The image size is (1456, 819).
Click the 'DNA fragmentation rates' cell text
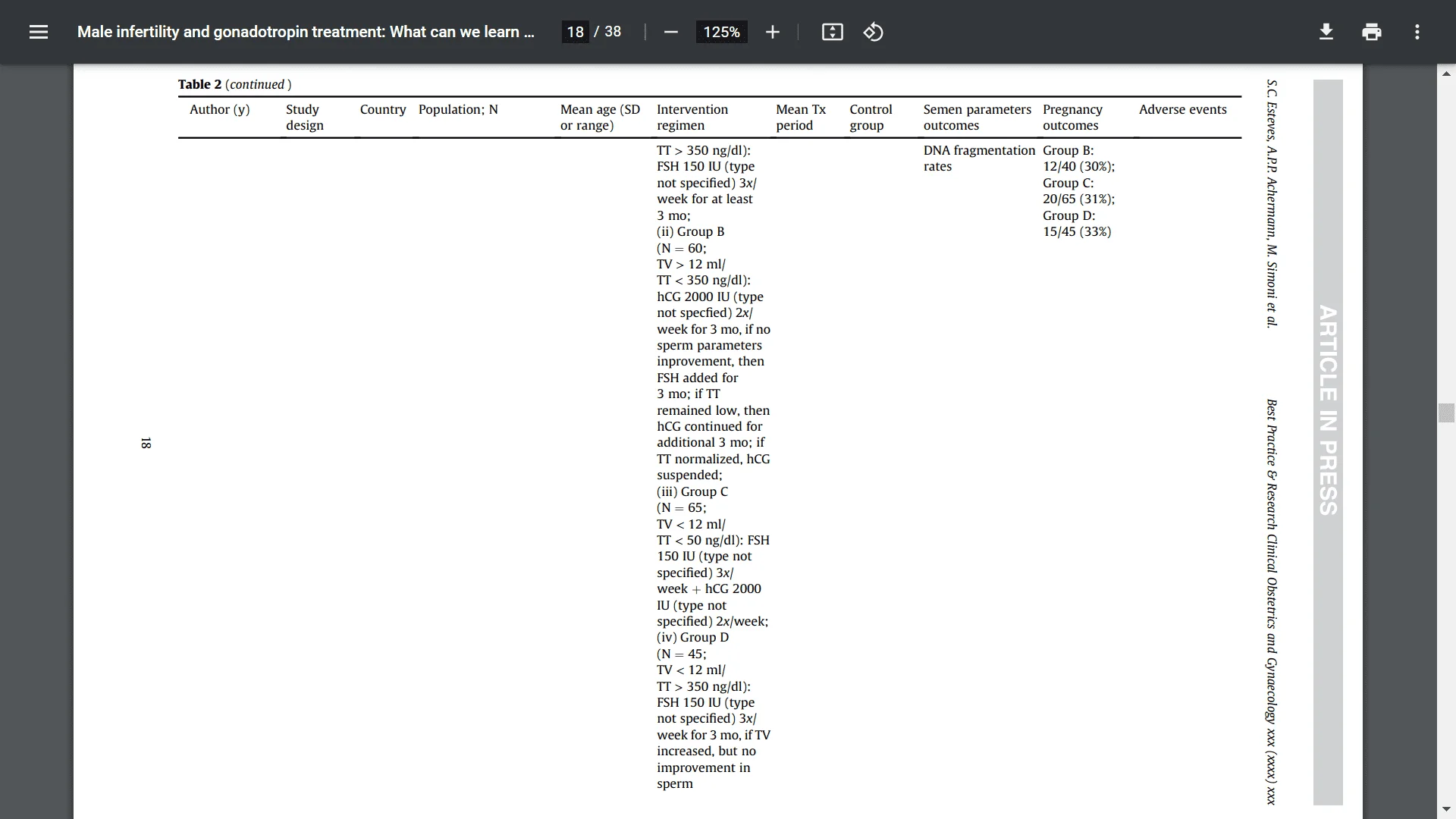[979, 158]
